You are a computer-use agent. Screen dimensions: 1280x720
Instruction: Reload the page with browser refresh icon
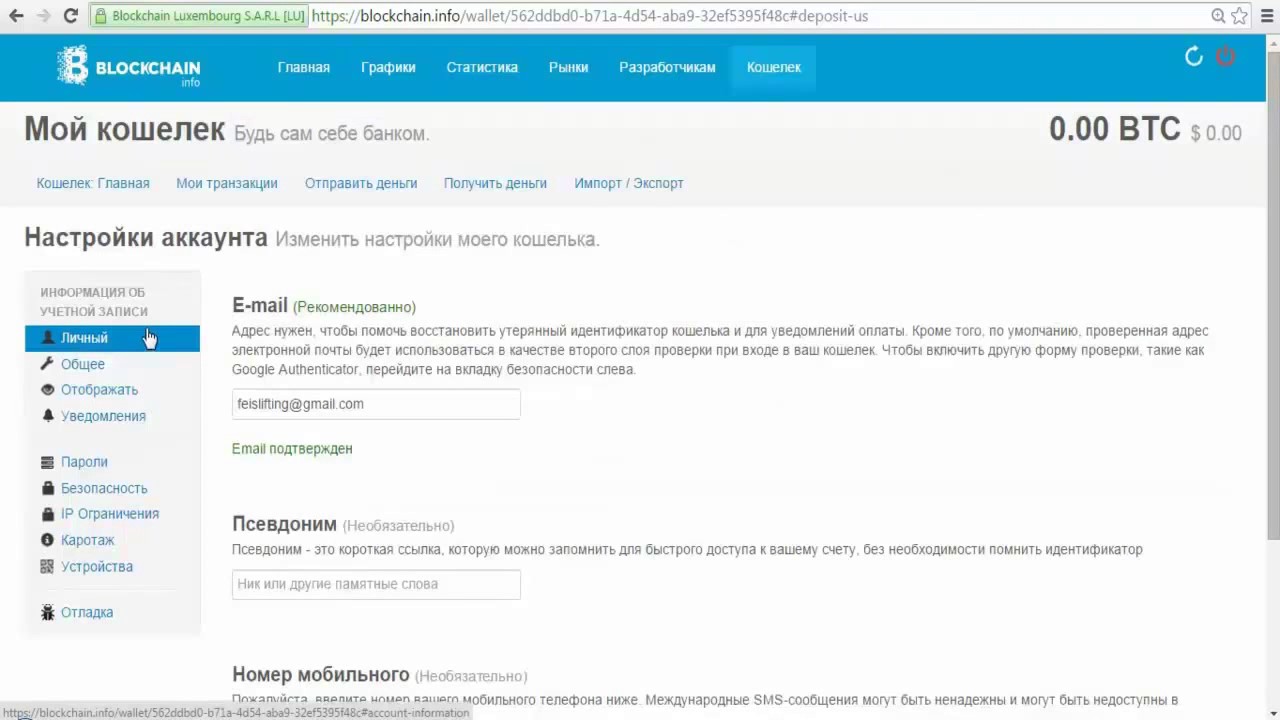click(70, 16)
